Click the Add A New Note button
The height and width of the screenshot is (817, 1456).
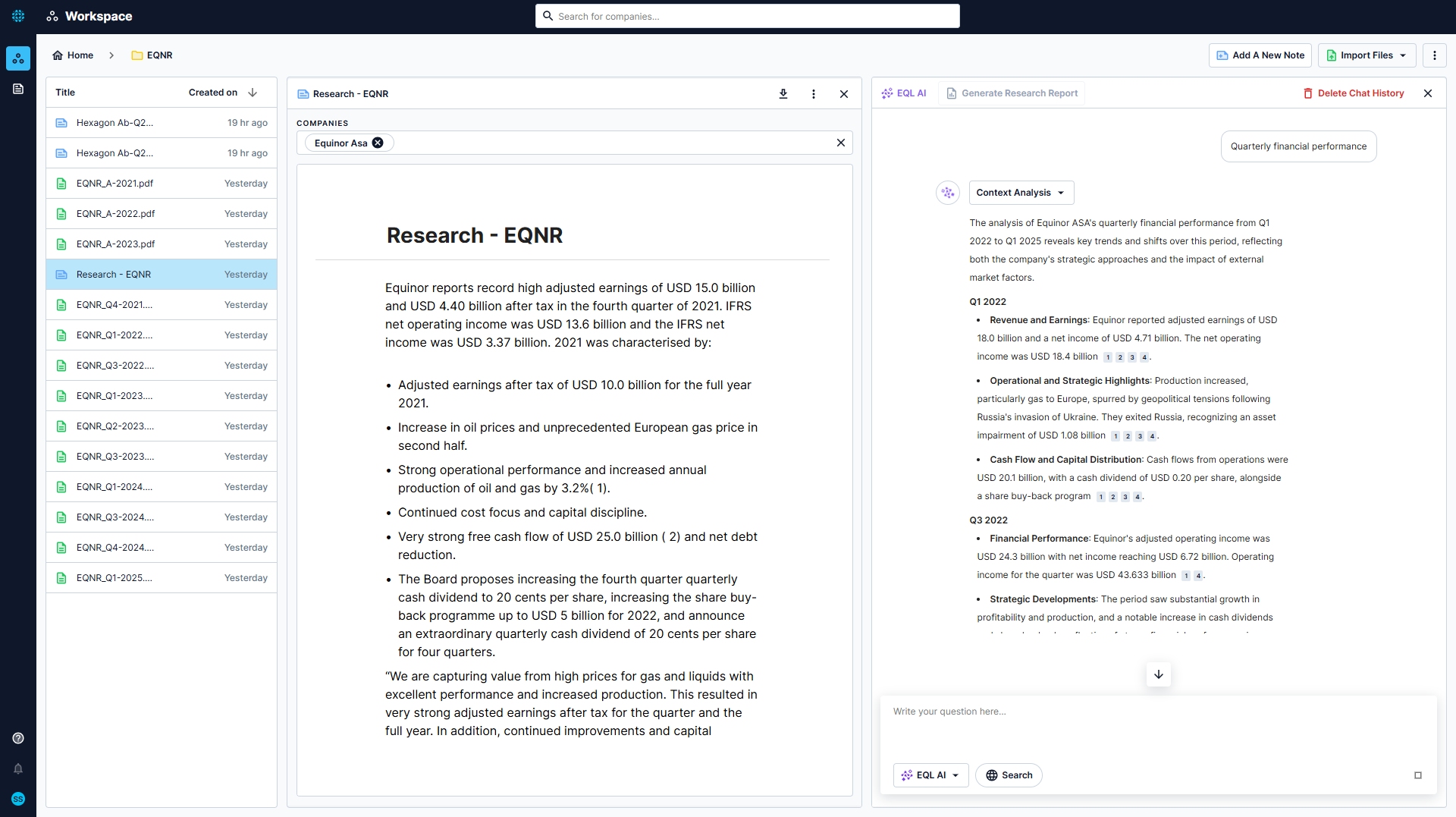1260,55
